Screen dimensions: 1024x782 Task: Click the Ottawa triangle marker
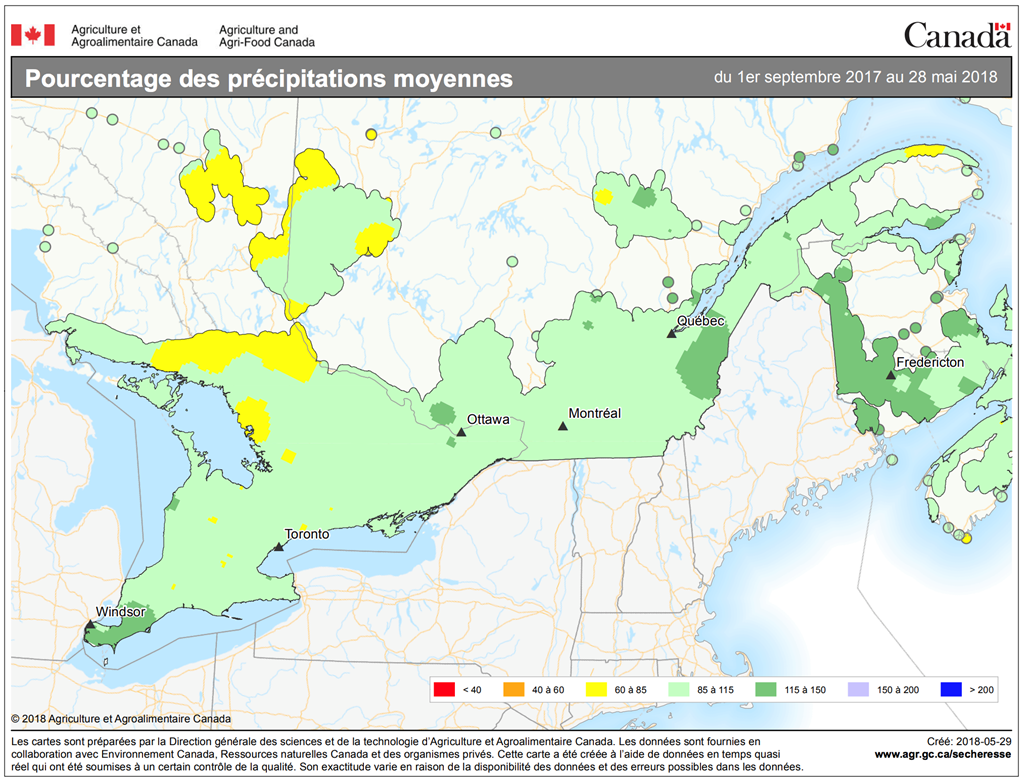(460, 432)
